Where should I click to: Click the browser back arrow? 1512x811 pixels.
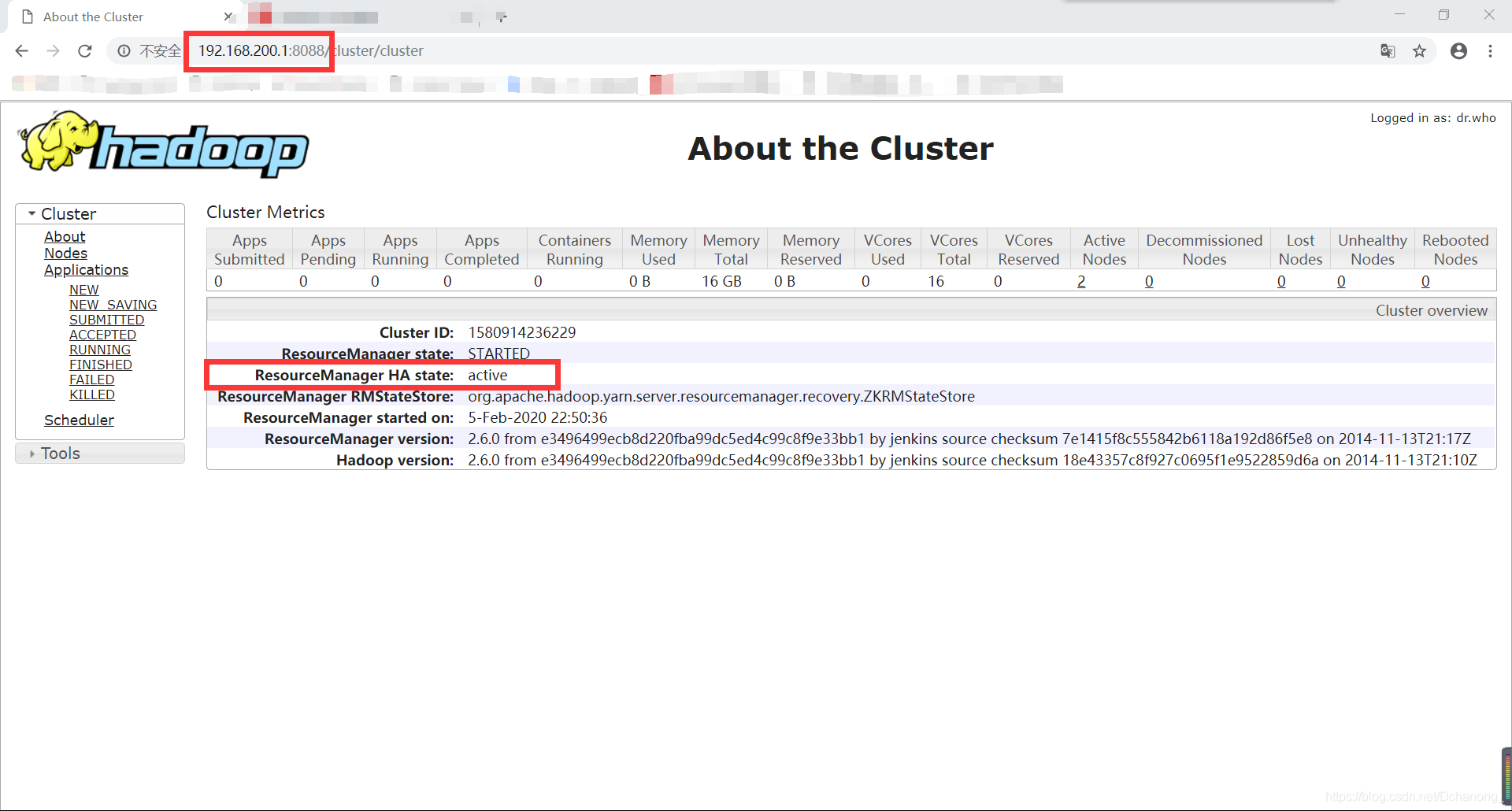pyautogui.click(x=21, y=51)
